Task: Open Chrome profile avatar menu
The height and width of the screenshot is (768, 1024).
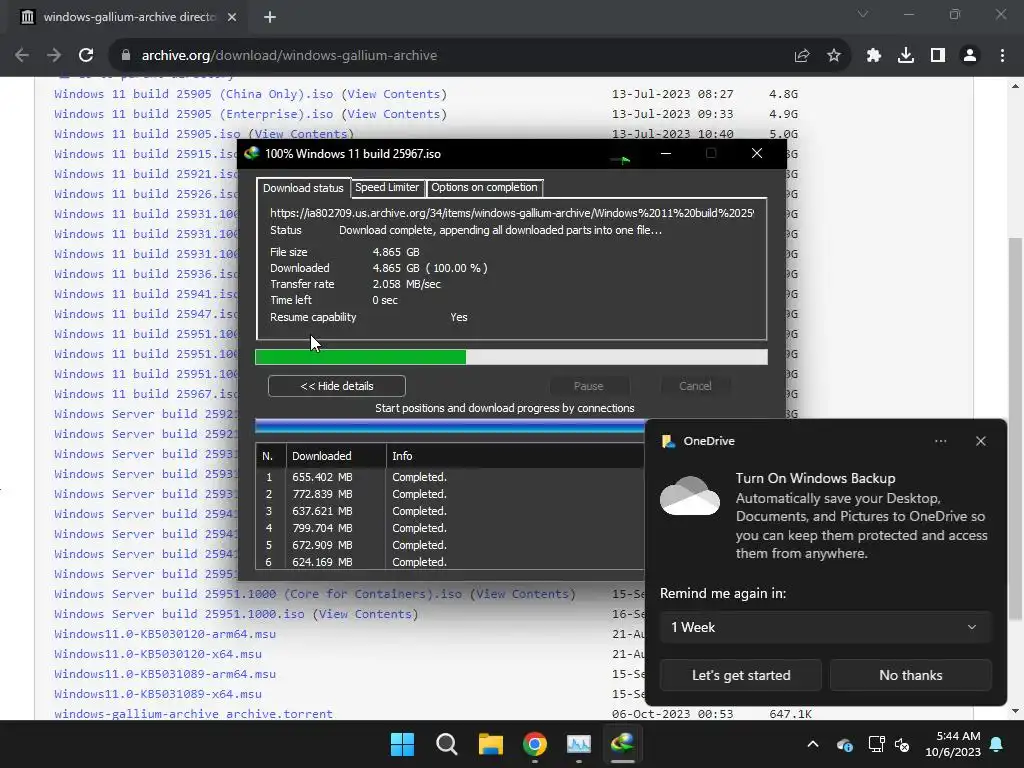Action: [x=970, y=56]
